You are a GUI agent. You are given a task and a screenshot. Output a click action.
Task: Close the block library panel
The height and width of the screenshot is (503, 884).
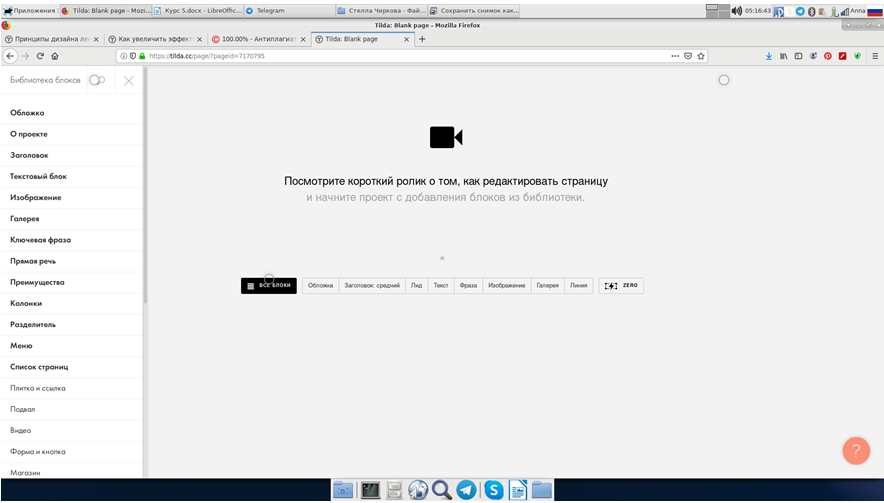(129, 81)
